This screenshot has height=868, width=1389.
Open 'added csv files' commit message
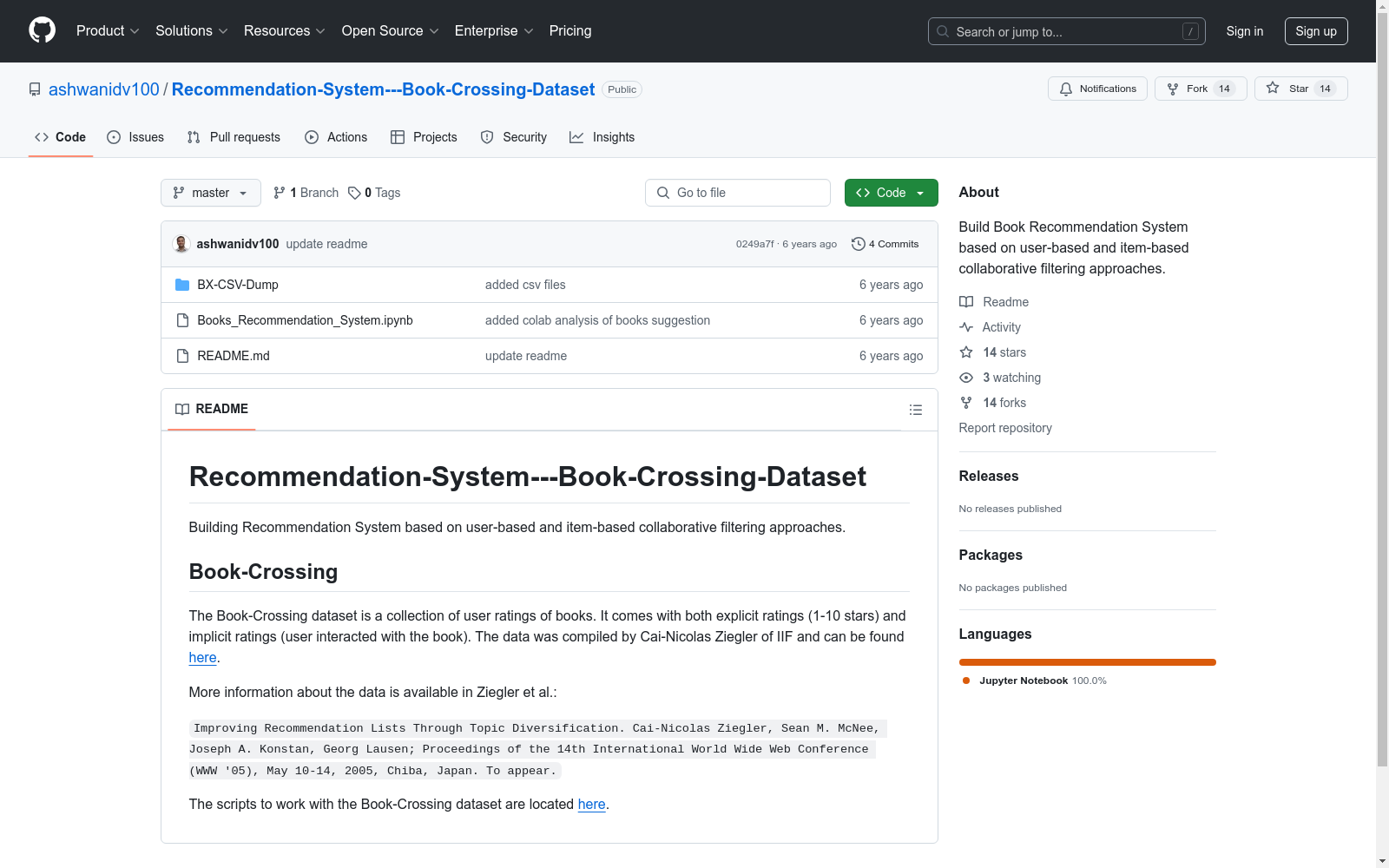click(525, 285)
